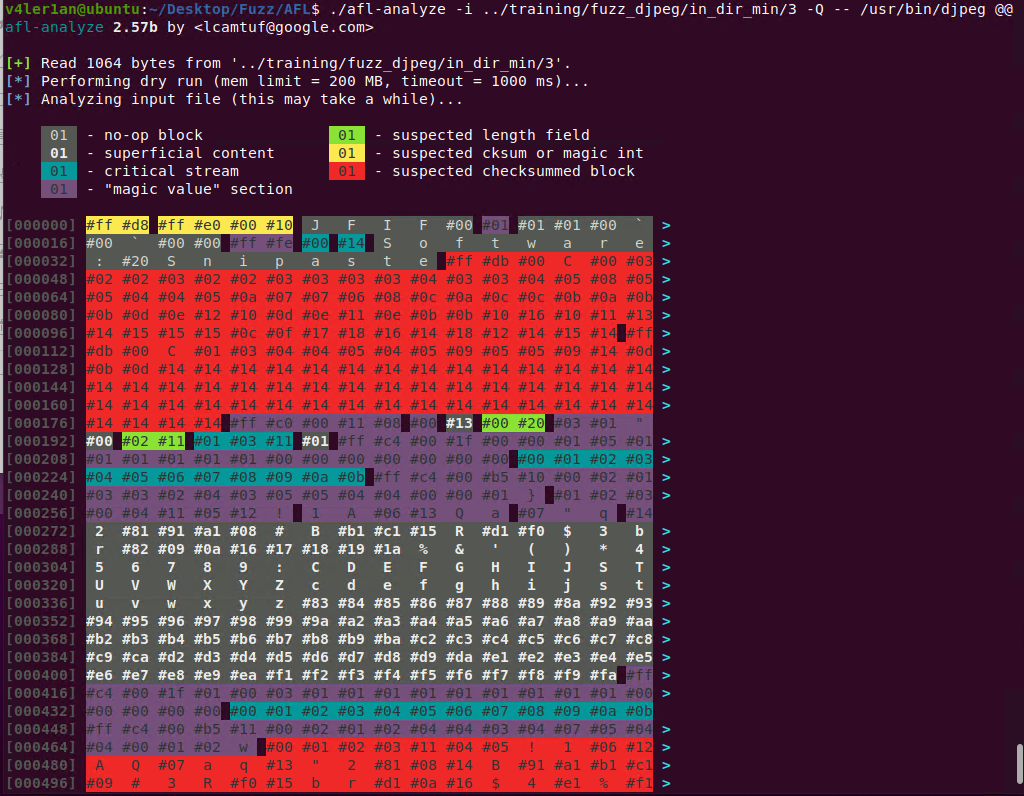Click the prompt text 'v4ler1an@ubuntu'

tap(72, 9)
